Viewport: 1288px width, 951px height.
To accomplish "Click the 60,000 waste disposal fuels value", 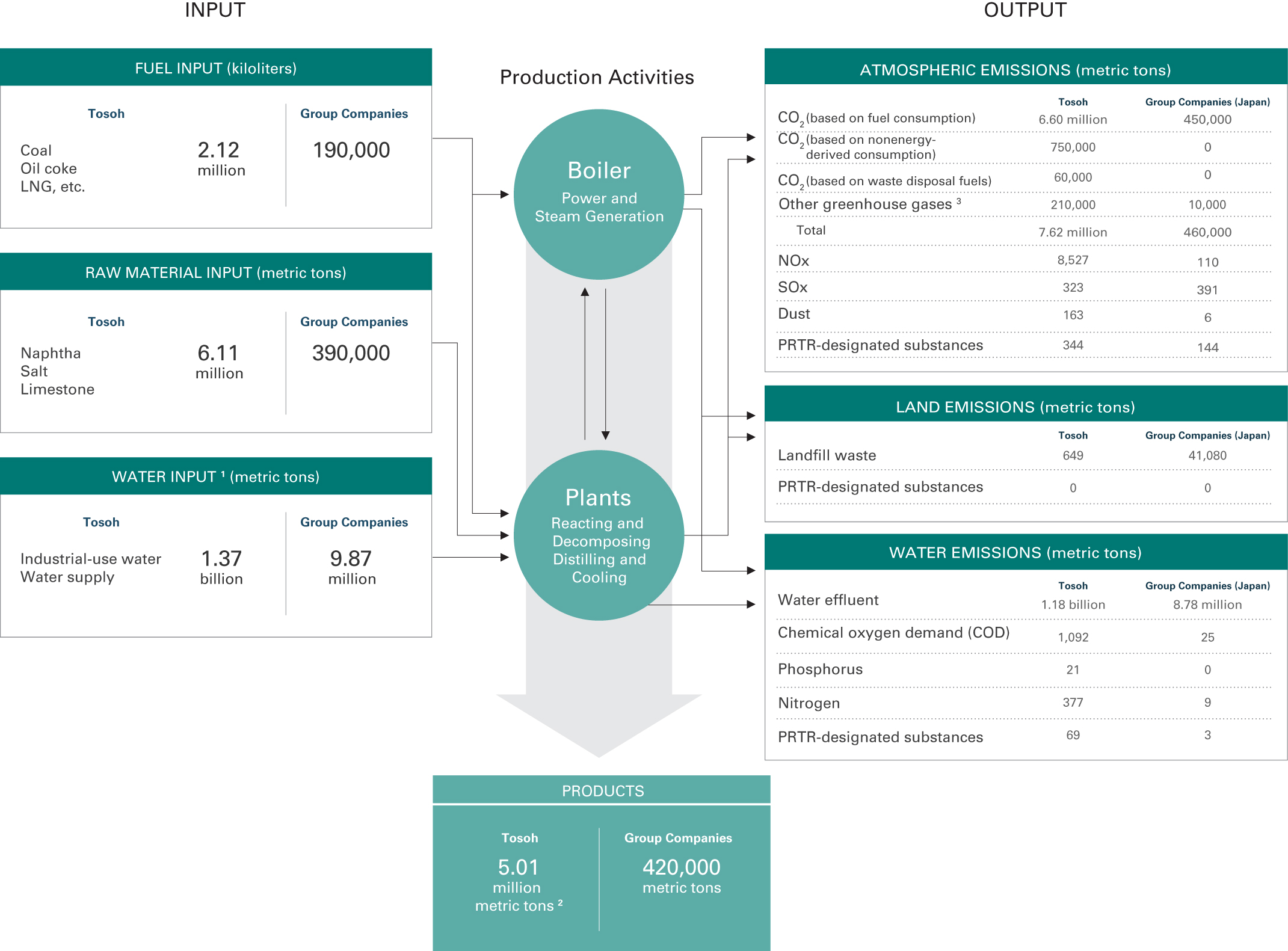I will 1073,177.
